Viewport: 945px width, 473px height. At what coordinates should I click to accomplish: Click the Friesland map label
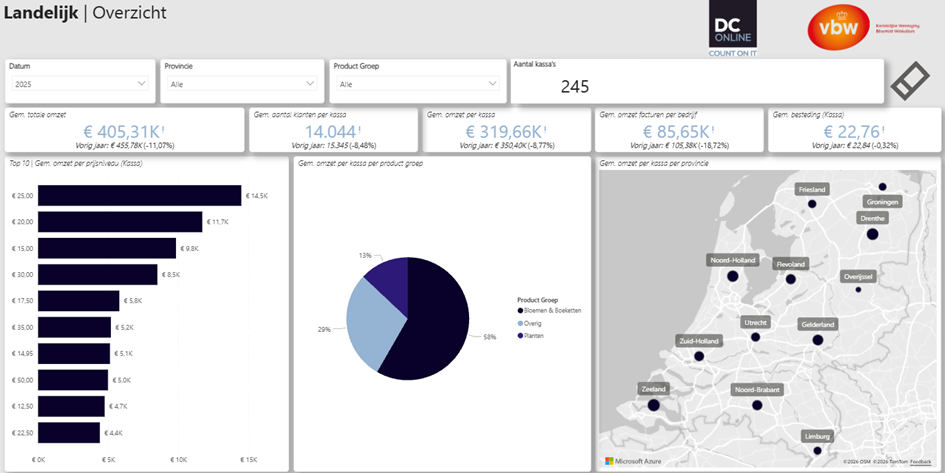tap(812, 189)
